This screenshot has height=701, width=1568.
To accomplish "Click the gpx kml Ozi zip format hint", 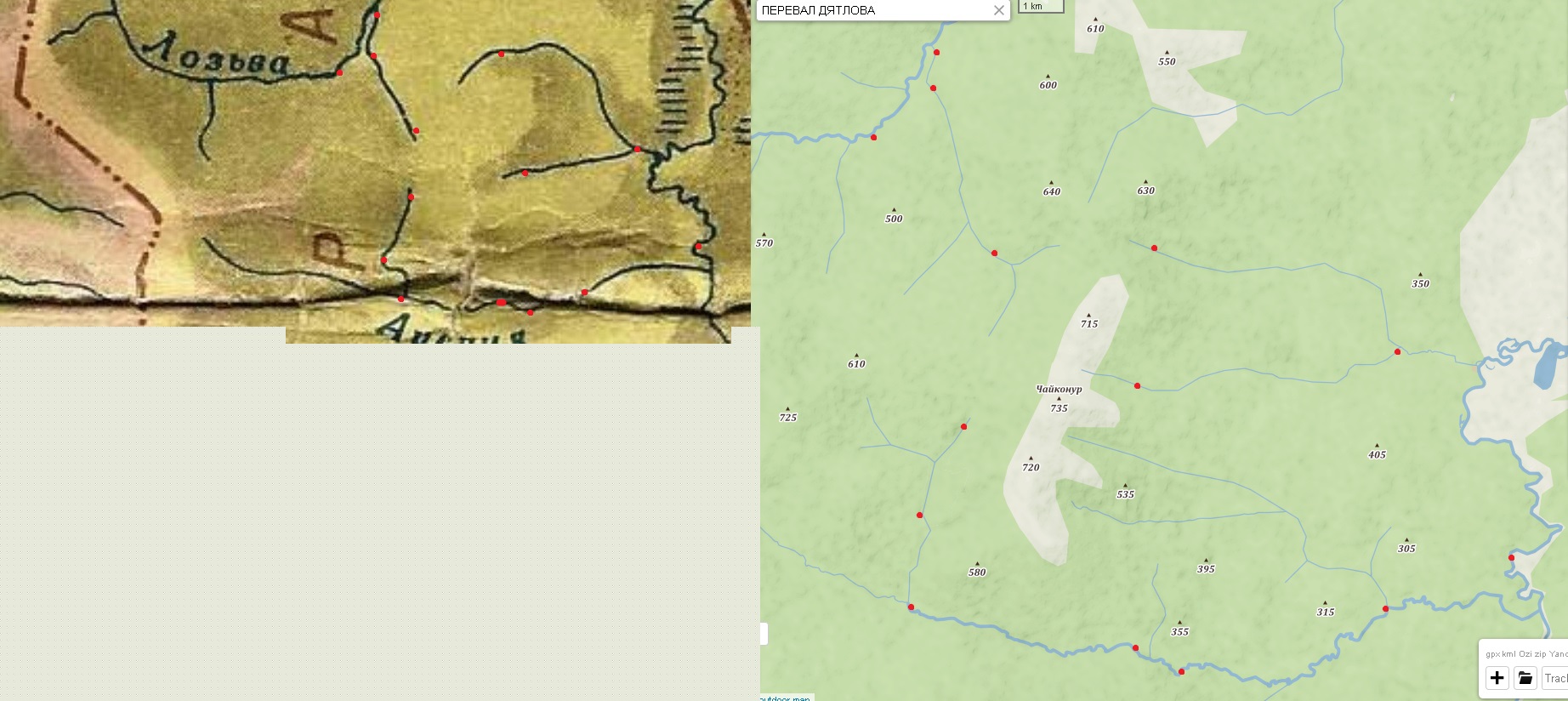I will [x=1526, y=653].
